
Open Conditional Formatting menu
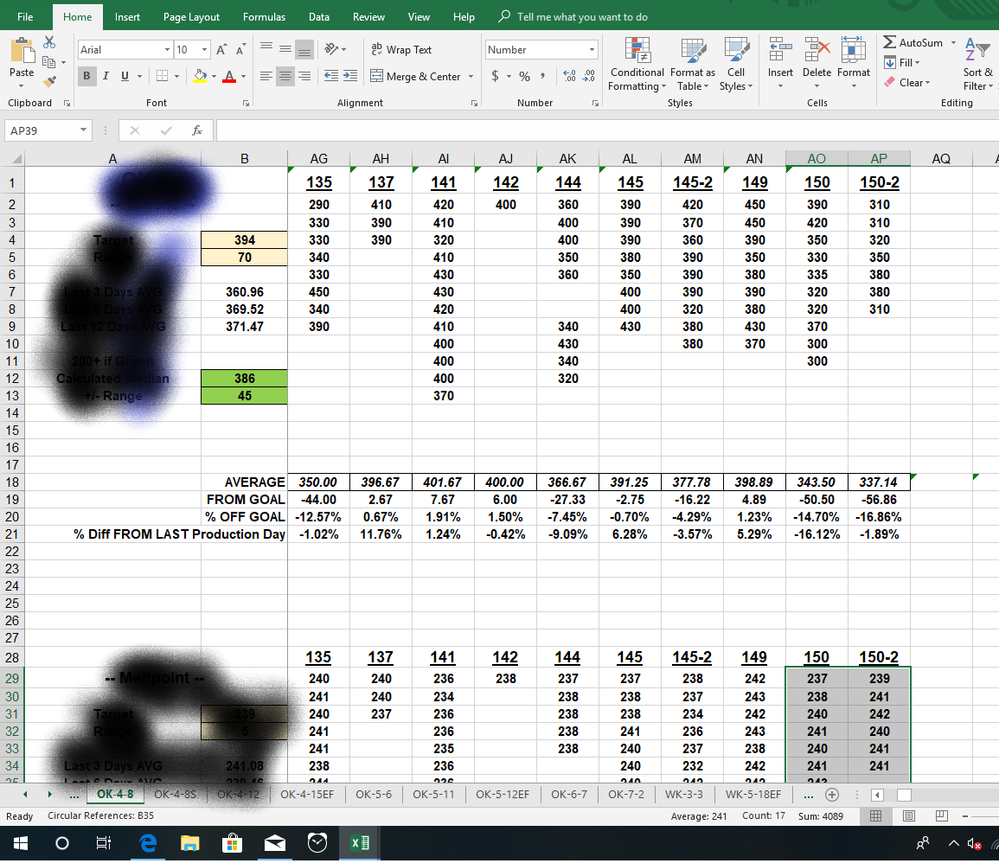pyautogui.click(x=637, y=64)
